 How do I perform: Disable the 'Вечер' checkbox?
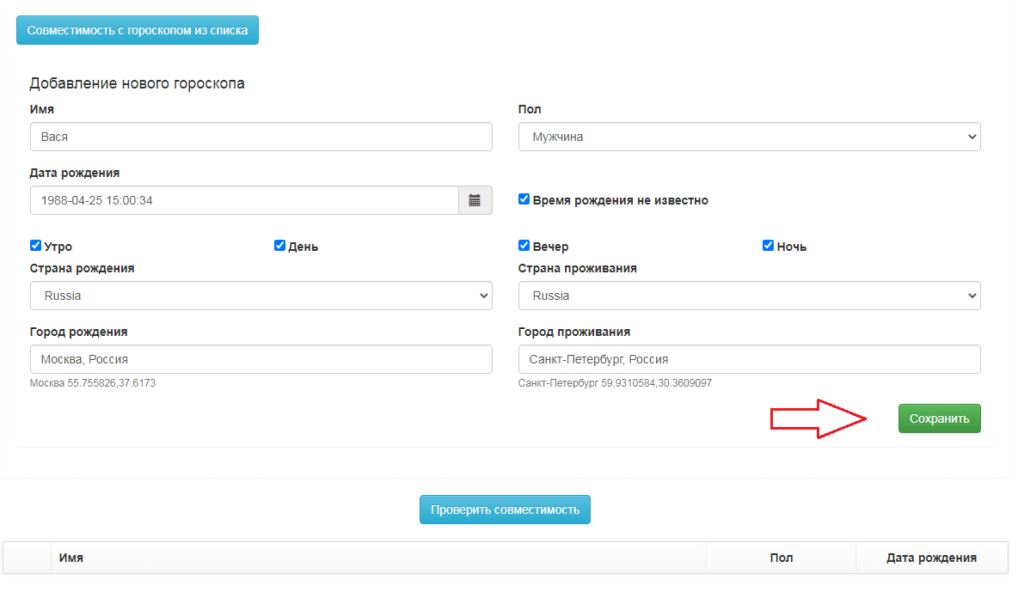click(524, 246)
